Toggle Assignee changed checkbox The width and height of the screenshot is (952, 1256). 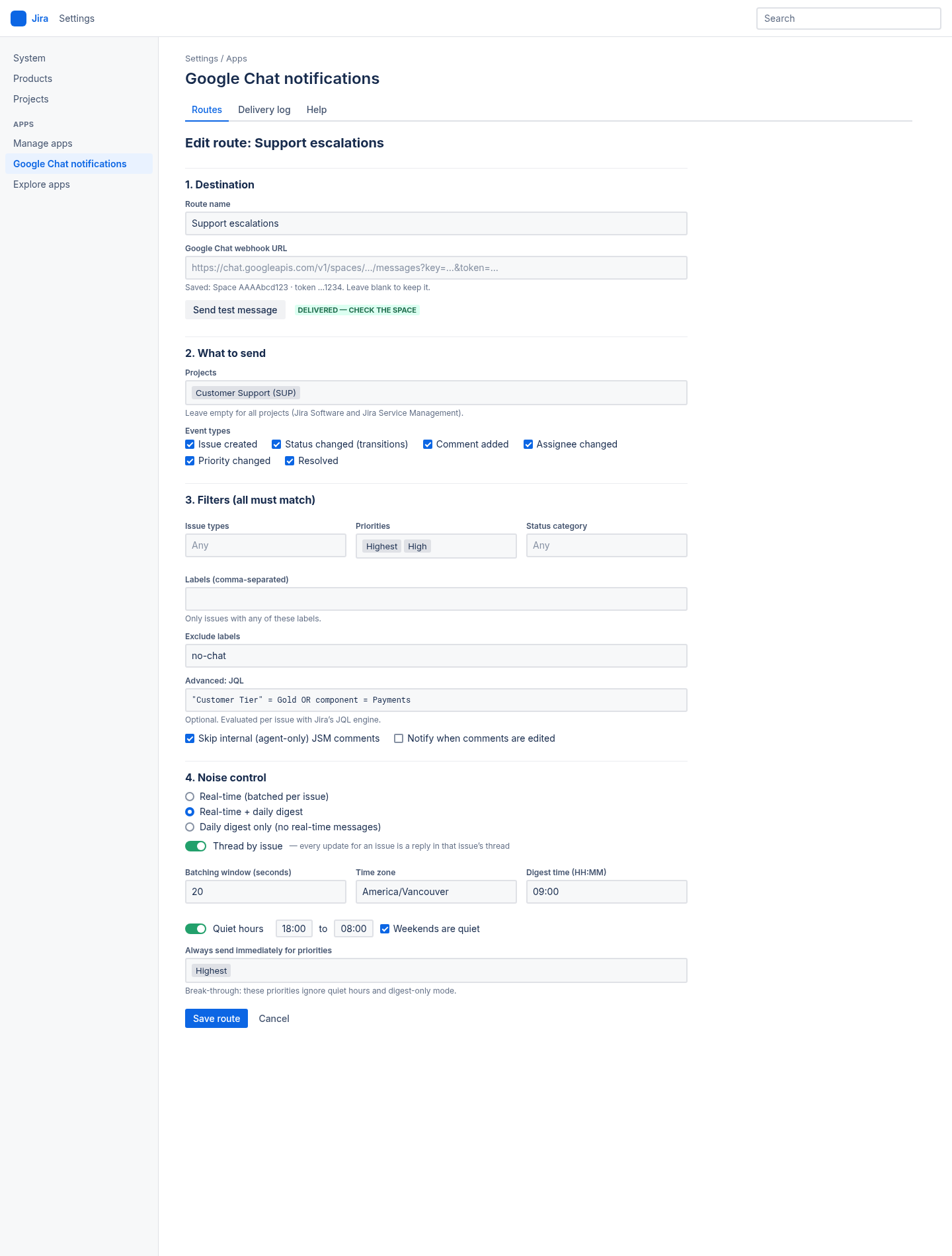coord(528,444)
